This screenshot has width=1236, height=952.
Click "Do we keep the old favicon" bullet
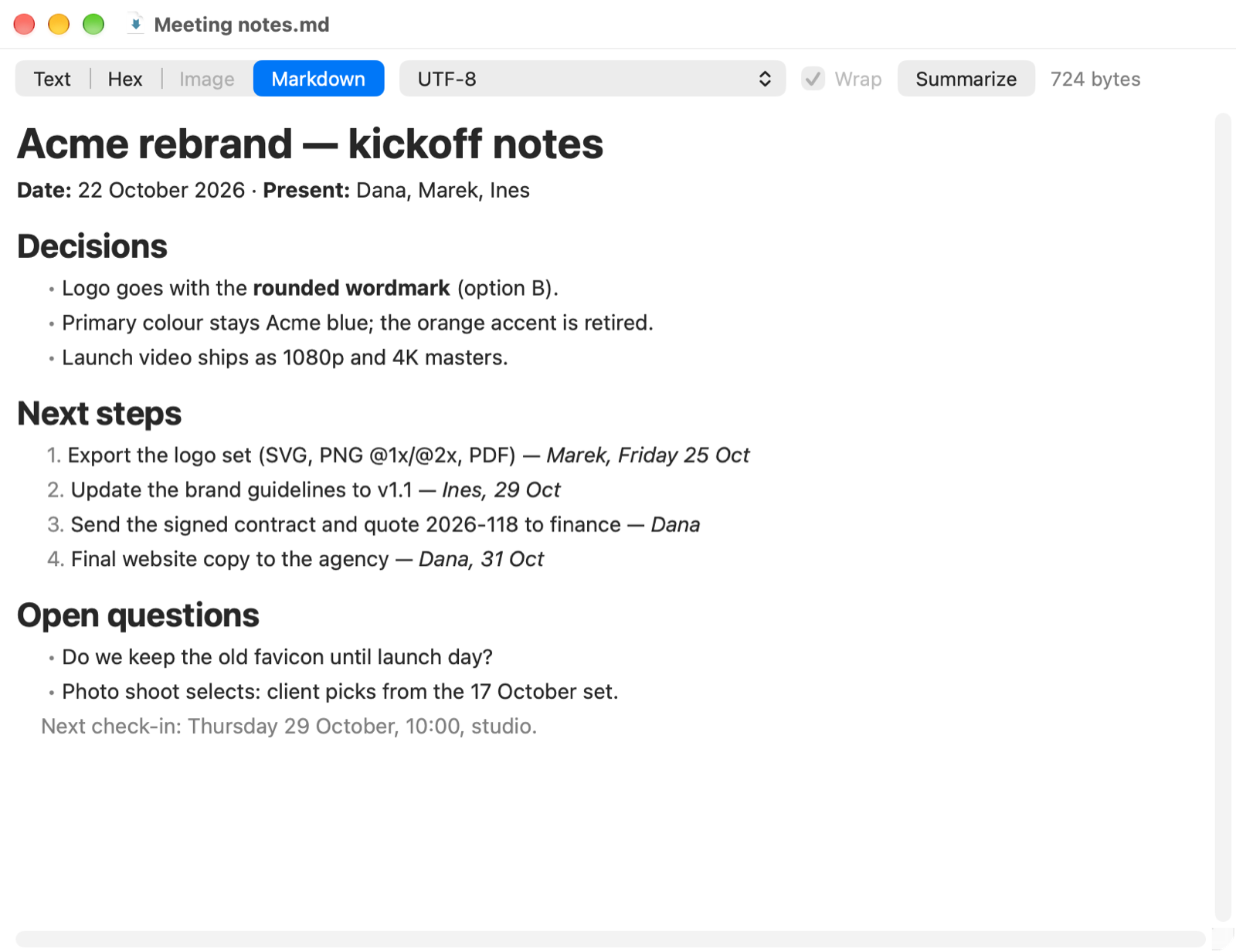click(277, 657)
